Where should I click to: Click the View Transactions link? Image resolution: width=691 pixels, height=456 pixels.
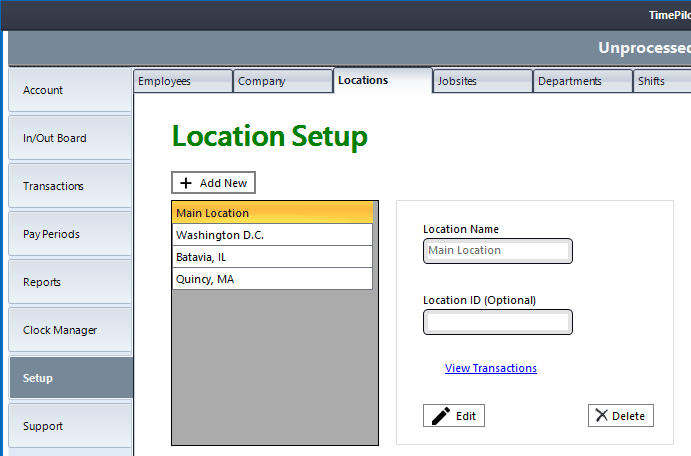490,368
